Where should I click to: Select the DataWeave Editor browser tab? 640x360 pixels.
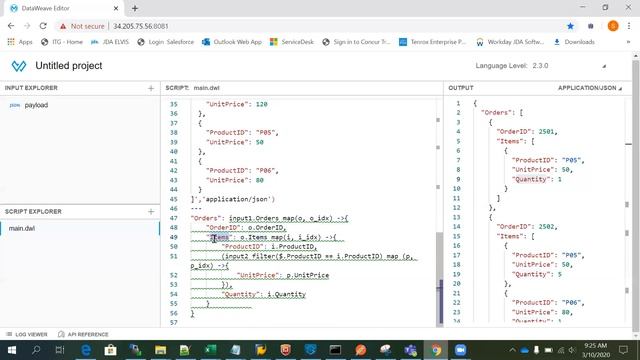coord(64,8)
